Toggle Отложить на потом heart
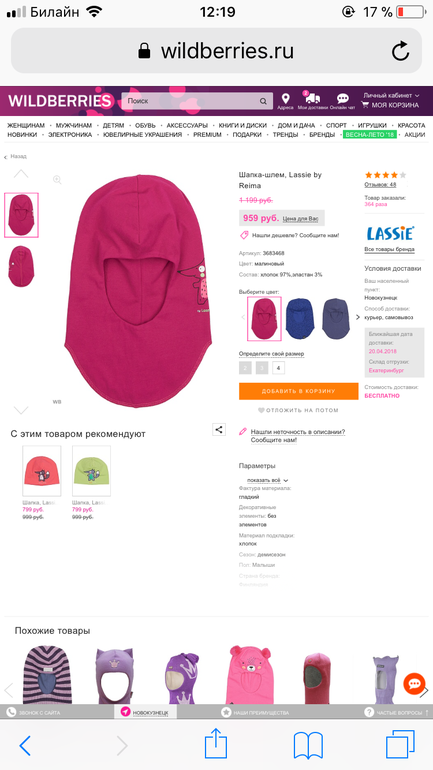 (x=262, y=410)
